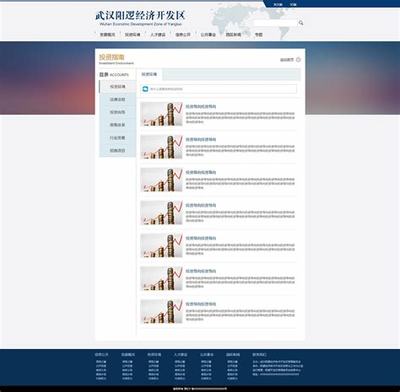Click the fourth footer column heading
Viewport: 400px width, 392px height.
tap(180, 354)
